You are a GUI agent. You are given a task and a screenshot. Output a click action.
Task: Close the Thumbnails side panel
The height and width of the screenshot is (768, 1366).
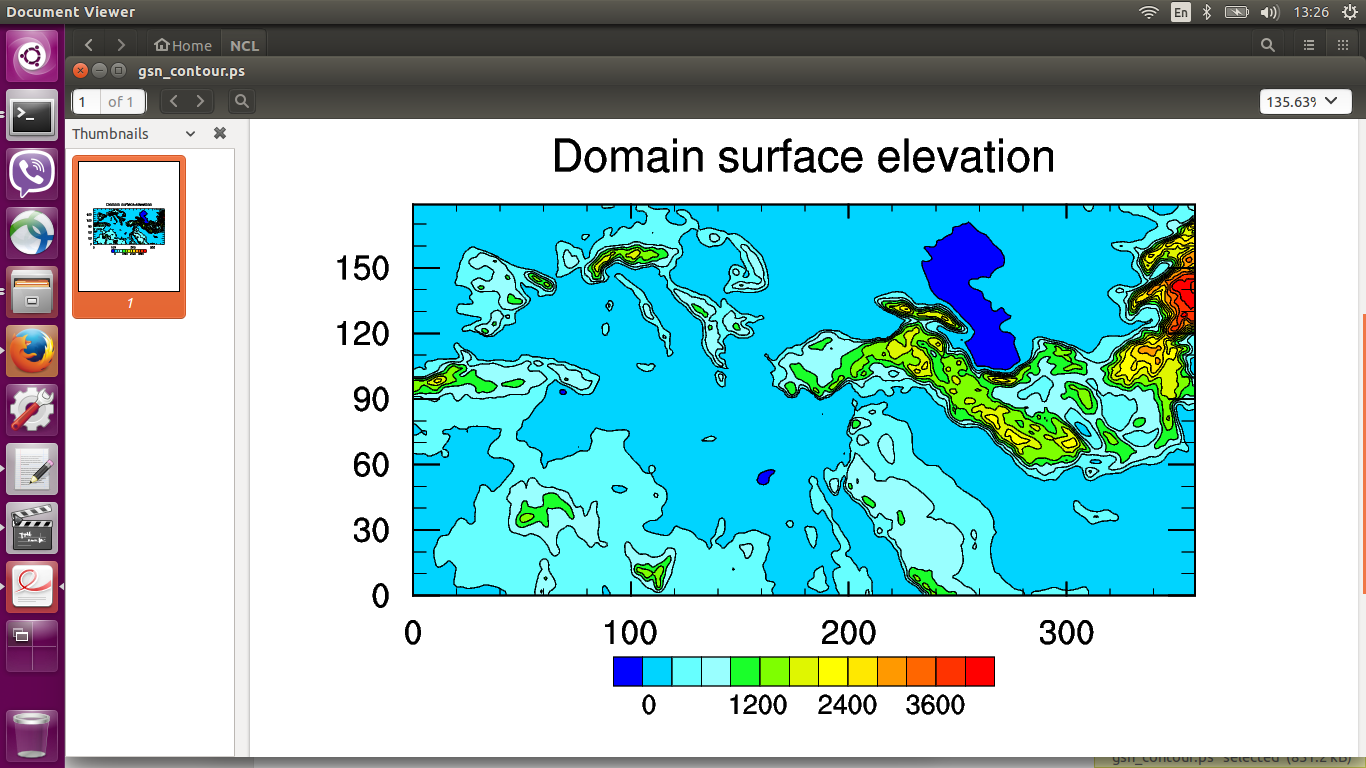point(220,133)
